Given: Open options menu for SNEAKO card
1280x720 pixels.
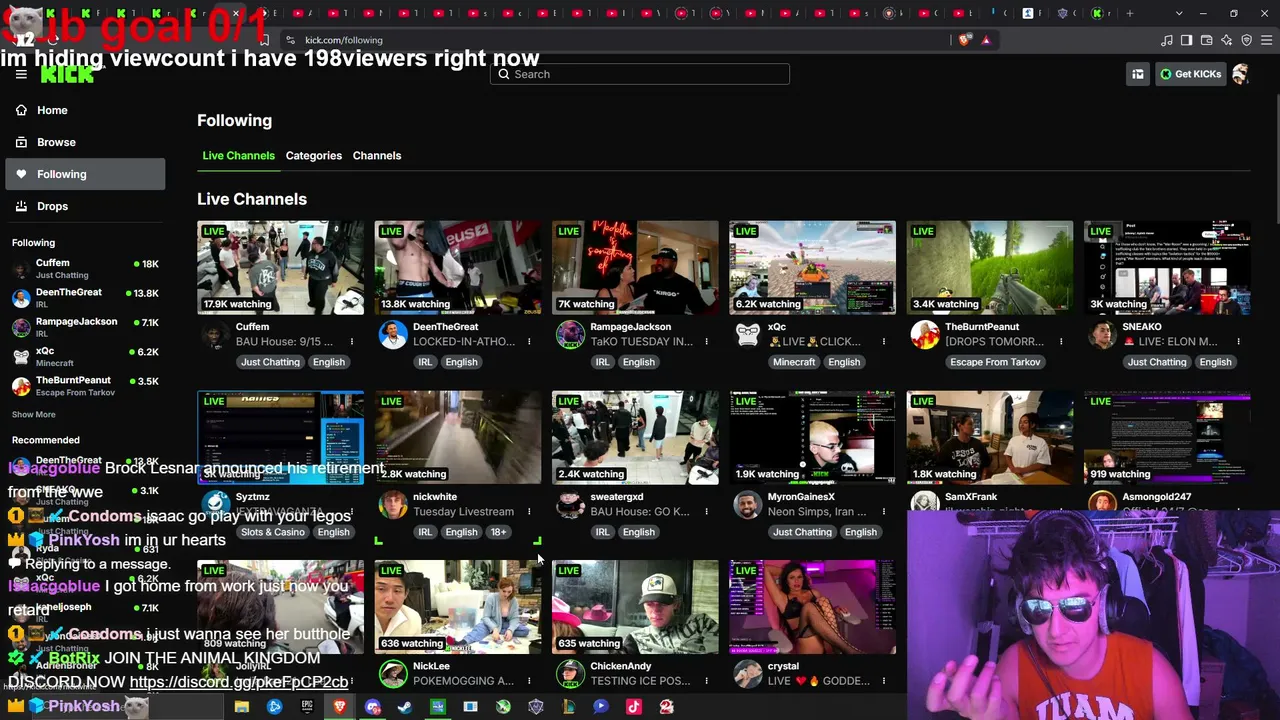Looking at the screenshot, I should [1238, 342].
